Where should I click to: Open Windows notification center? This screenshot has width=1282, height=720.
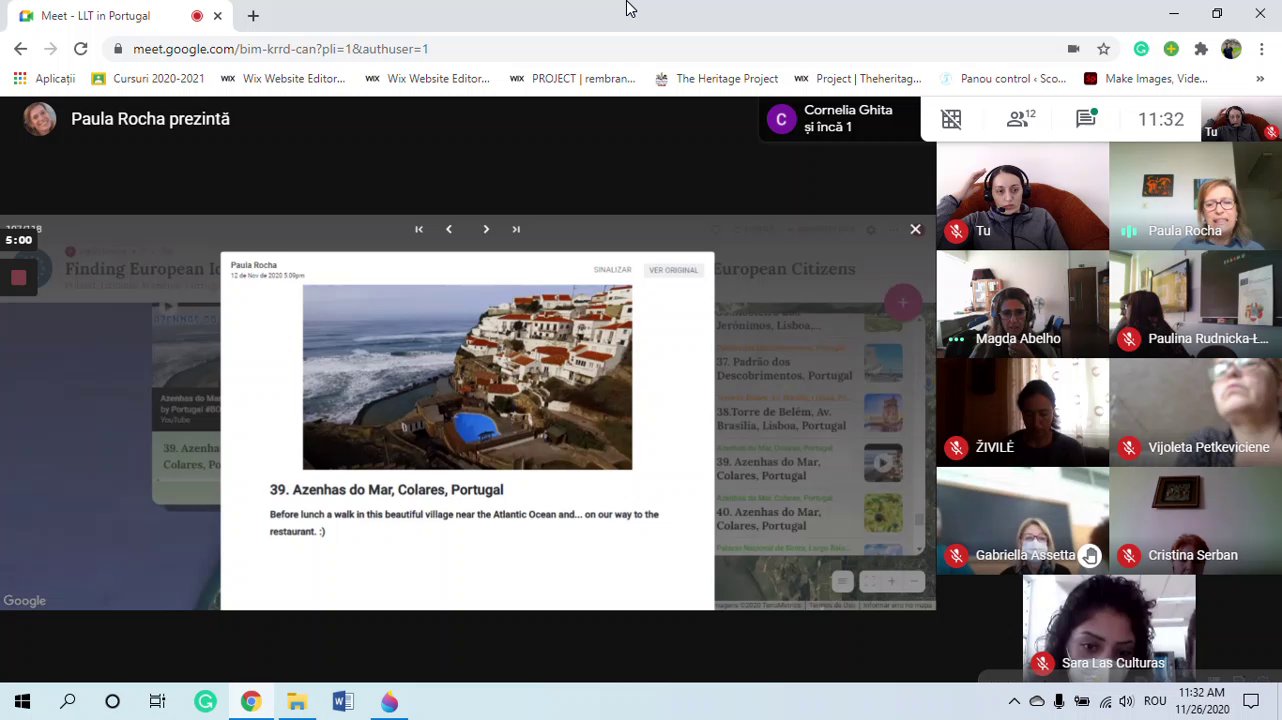pyautogui.click(x=1251, y=702)
